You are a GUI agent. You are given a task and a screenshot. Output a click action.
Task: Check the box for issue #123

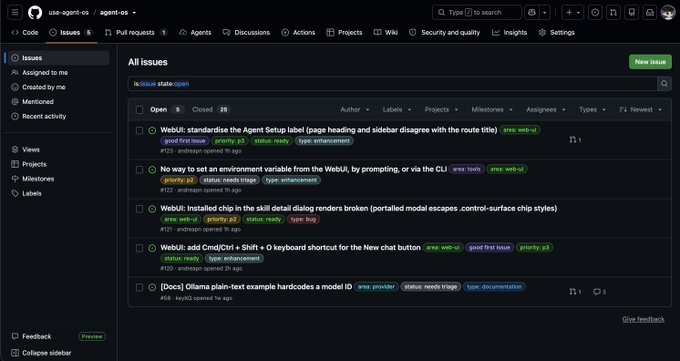coord(139,130)
